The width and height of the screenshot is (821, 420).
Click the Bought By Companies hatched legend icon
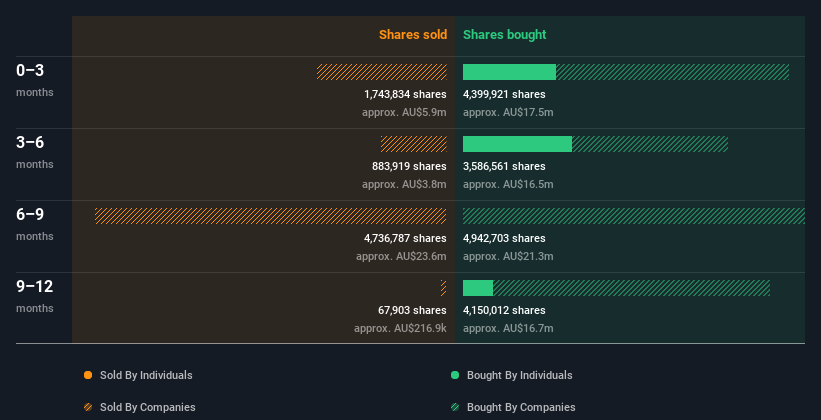point(455,407)
